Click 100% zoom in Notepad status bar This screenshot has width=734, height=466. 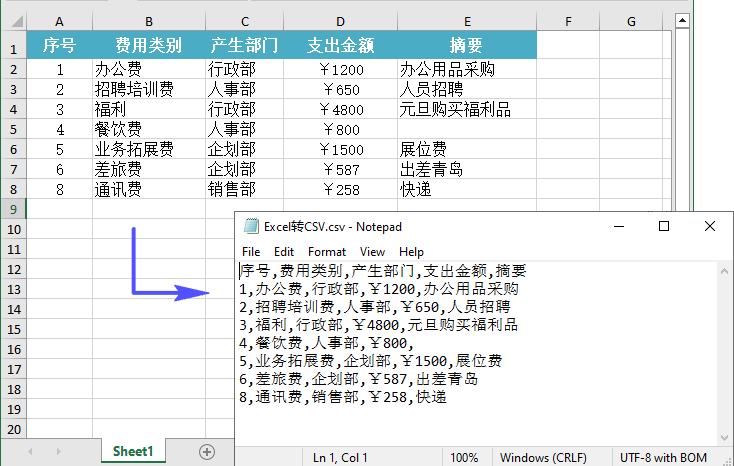click(464, 458)
